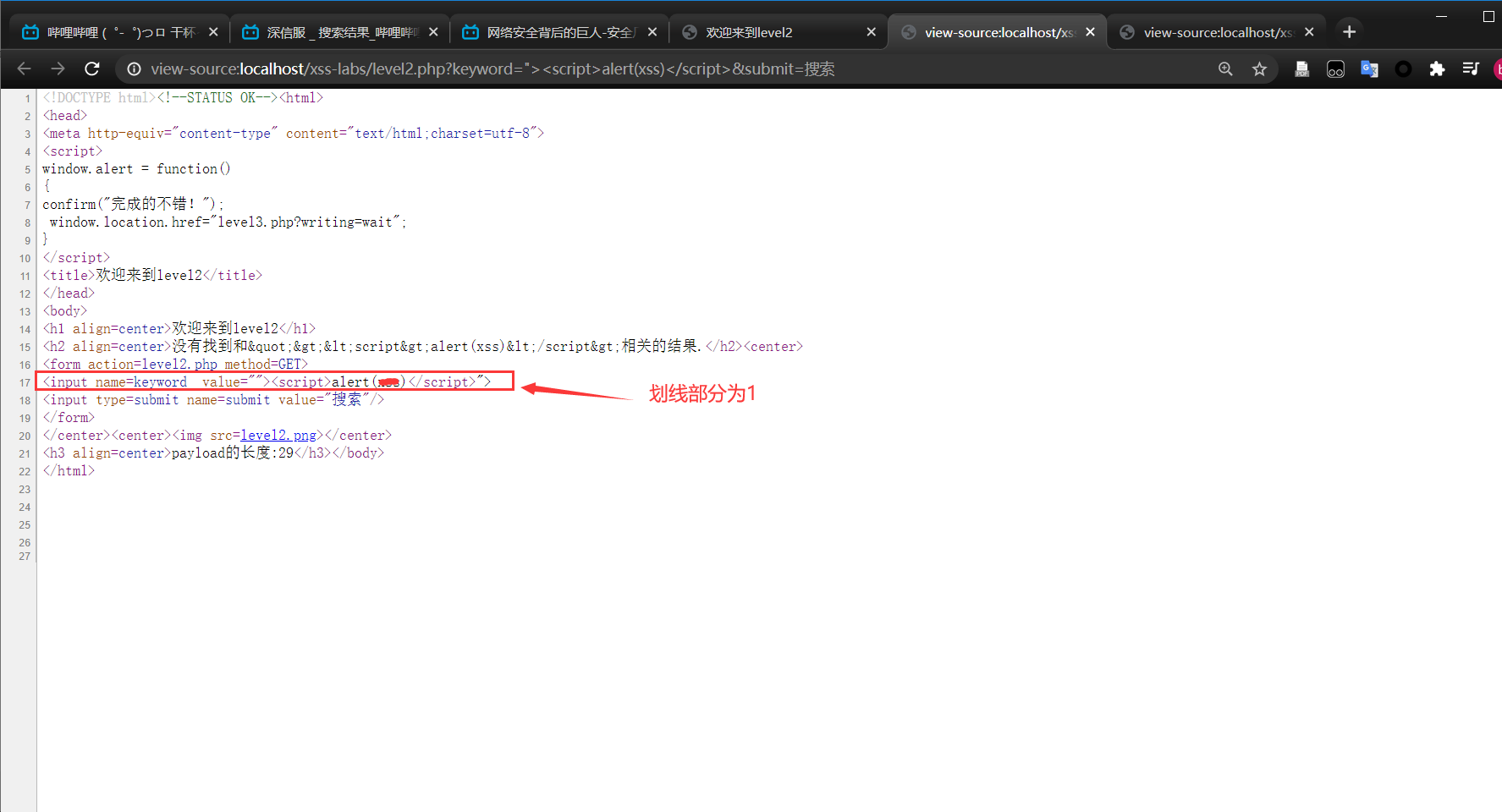
Task: Switch to the 网络安全背后的巨人 tab
Action: pos(558,32)
